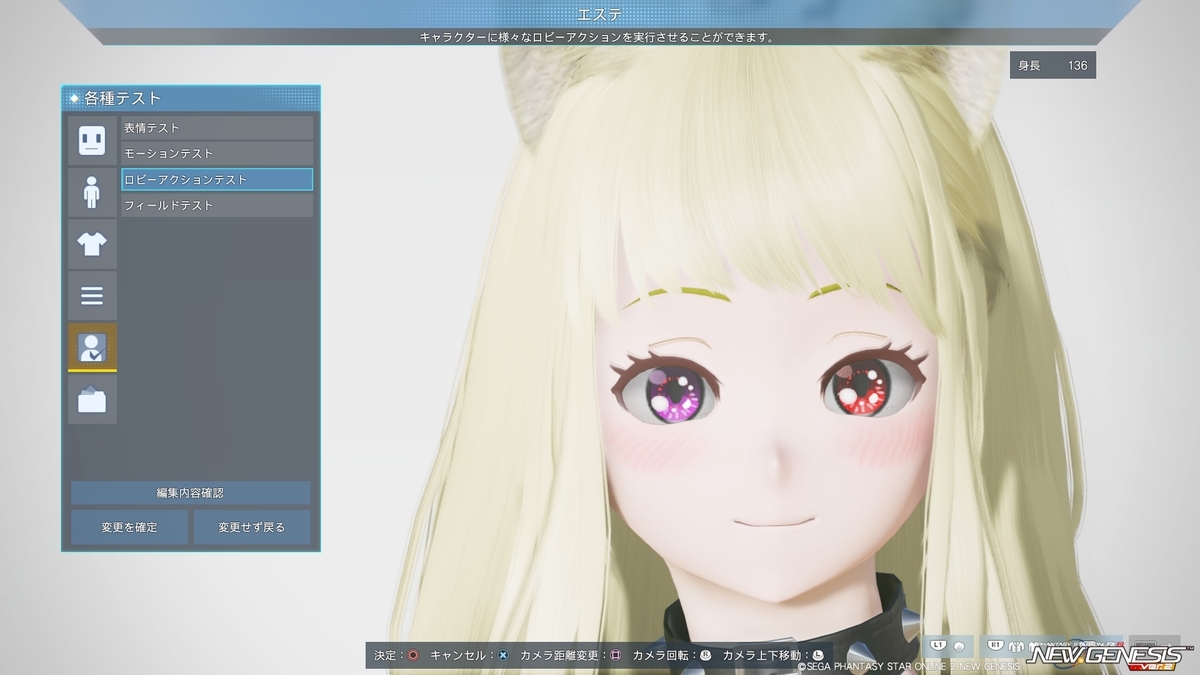Image resolution: width=1200 pixels, height=675 pixels.
Task: Click the 編集内容確認 button
Action: click(190, 493)
